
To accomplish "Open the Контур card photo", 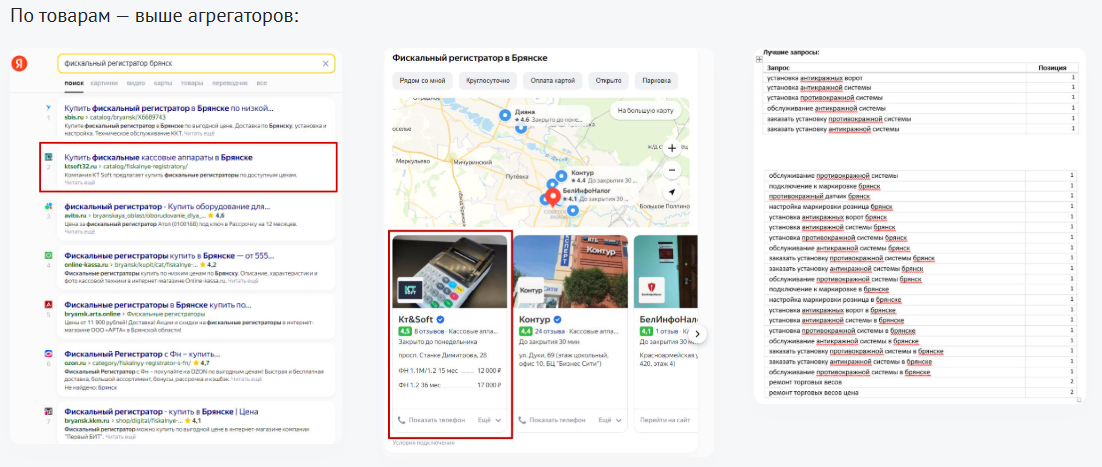I will [x=571, y=271].
